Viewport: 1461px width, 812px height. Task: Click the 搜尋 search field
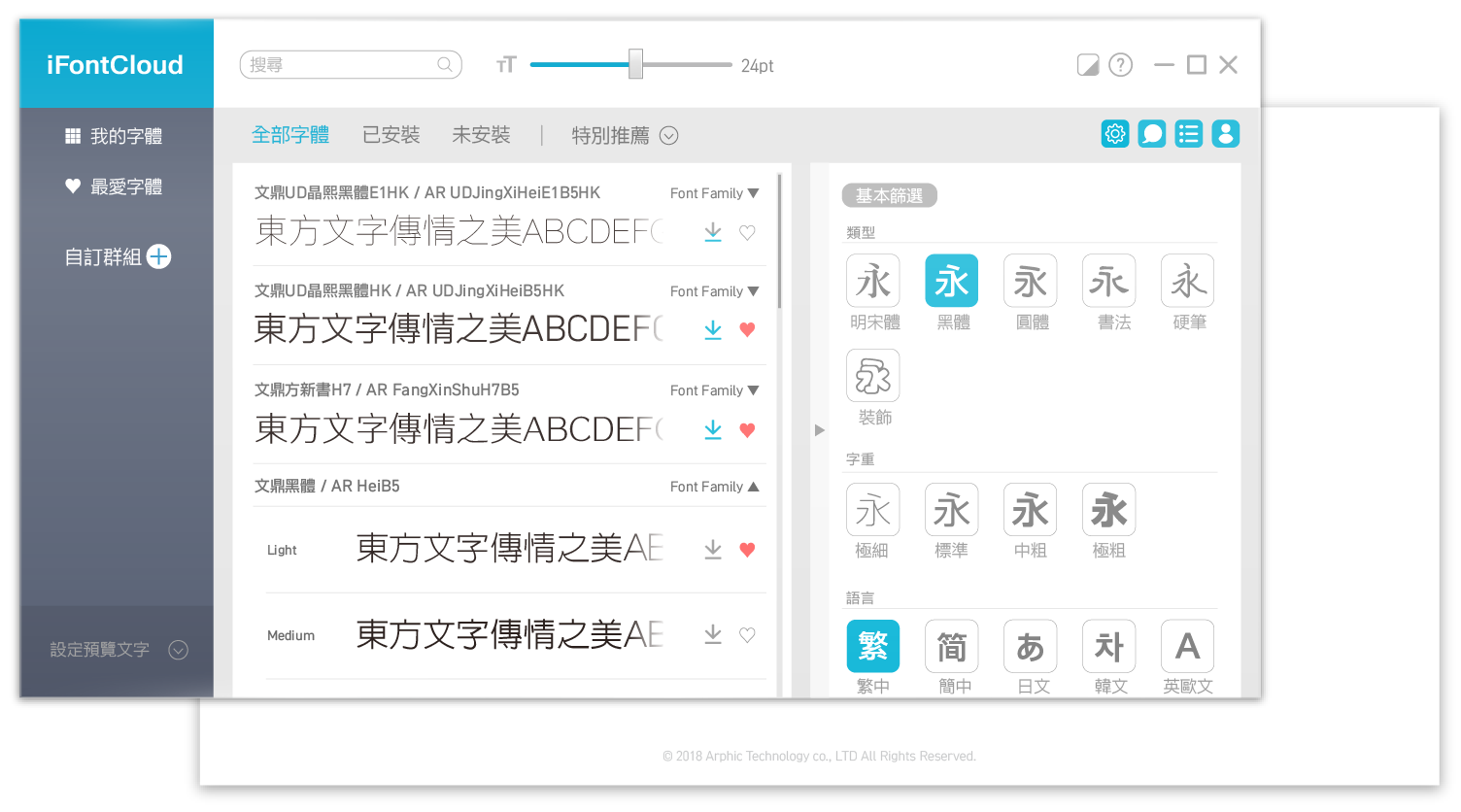click(x=350, y=64)
